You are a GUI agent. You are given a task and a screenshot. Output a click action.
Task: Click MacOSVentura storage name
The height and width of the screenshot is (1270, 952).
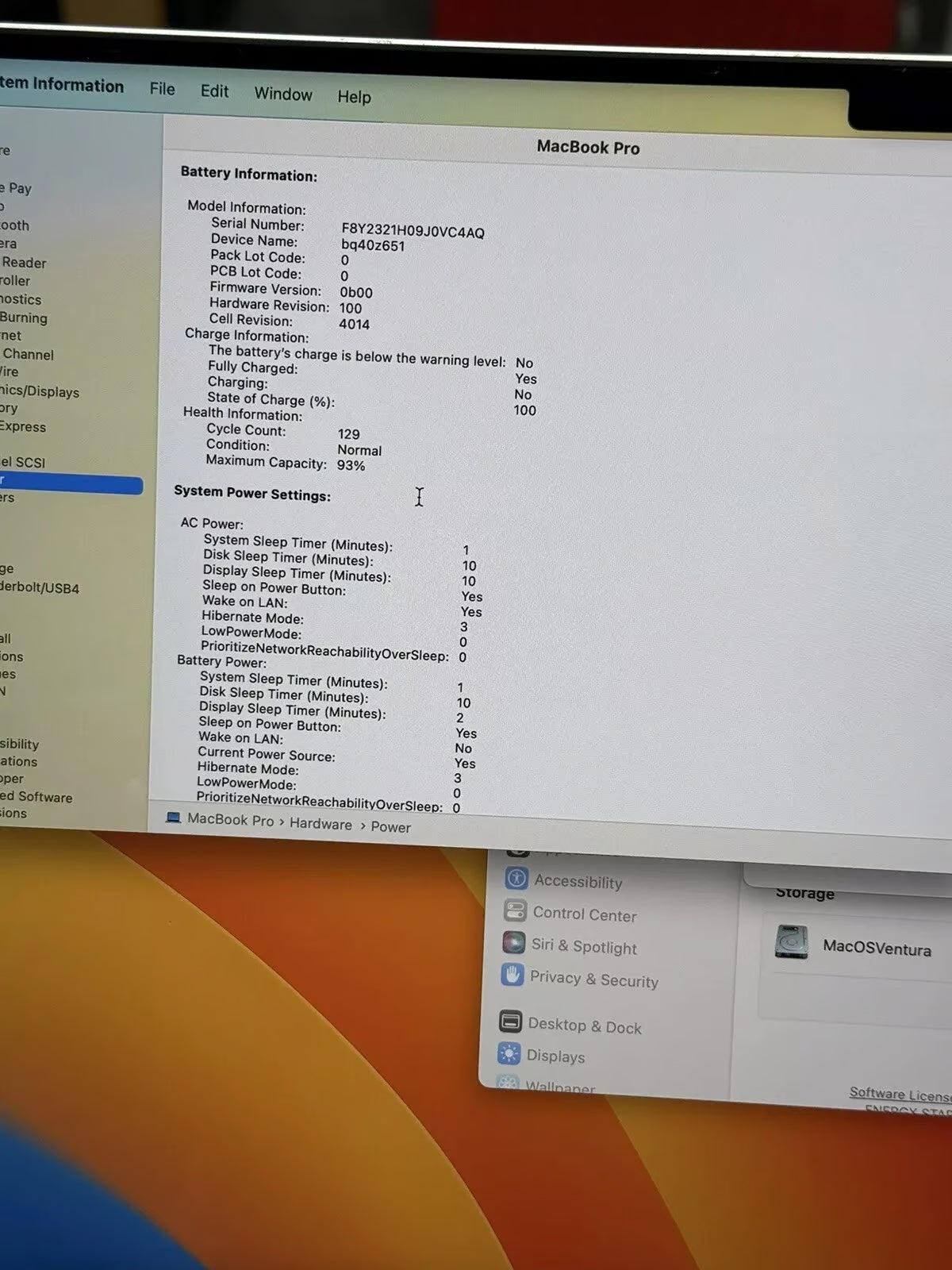point(877,946)
